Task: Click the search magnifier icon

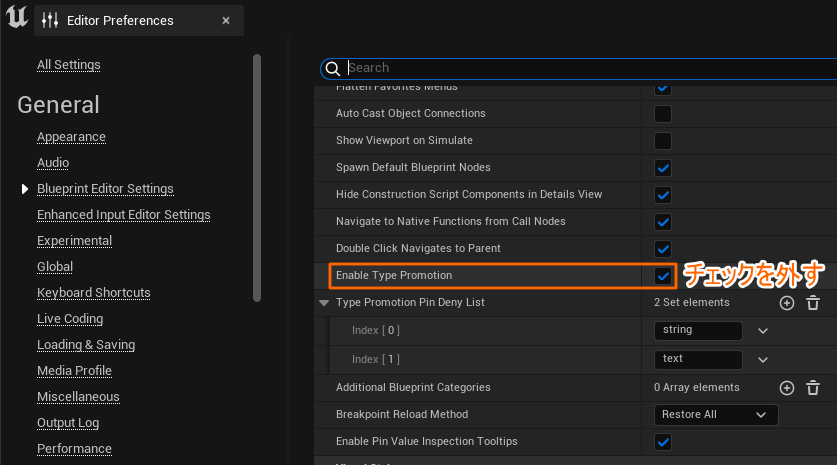Action: (x=333, y=68)
